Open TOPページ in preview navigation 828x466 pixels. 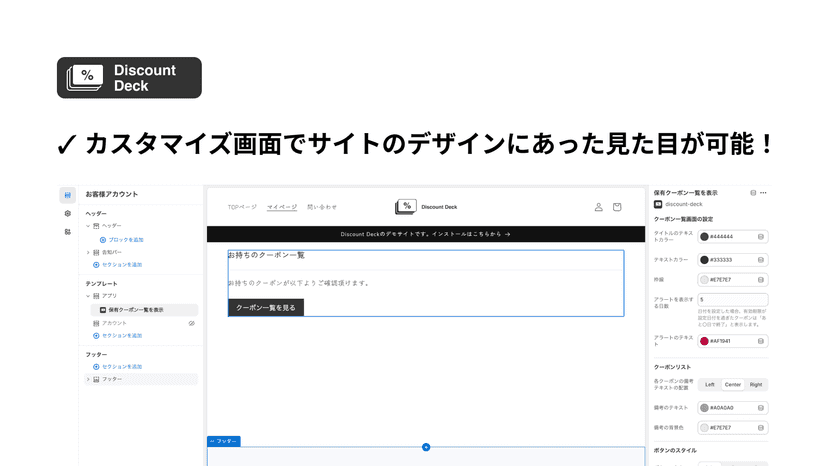pyautogui.click(x=242, y=207)
